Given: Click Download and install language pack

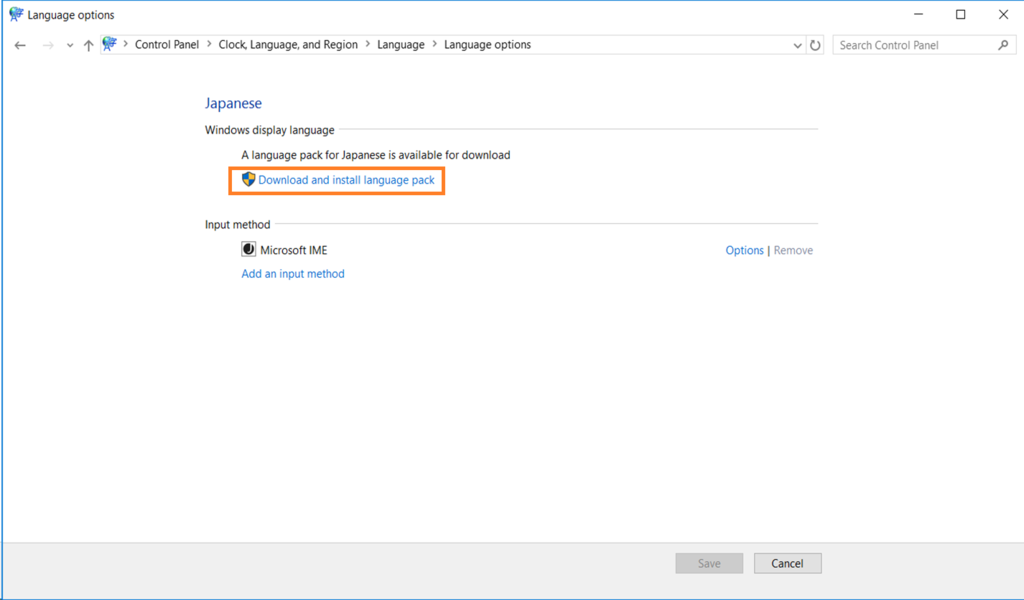Looking at the screenshot, I should coord(346,180).
